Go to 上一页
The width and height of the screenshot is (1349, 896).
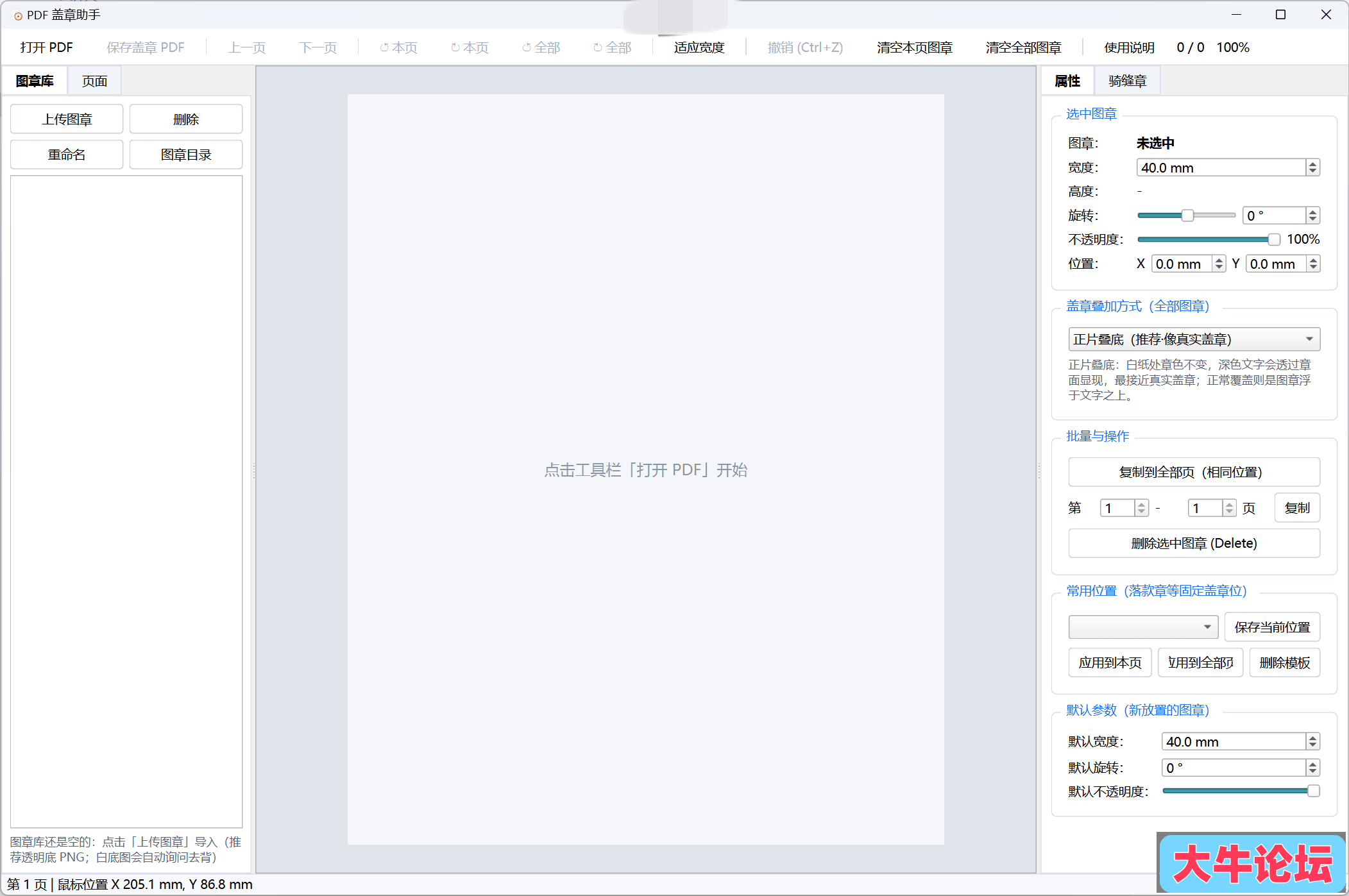247,47
